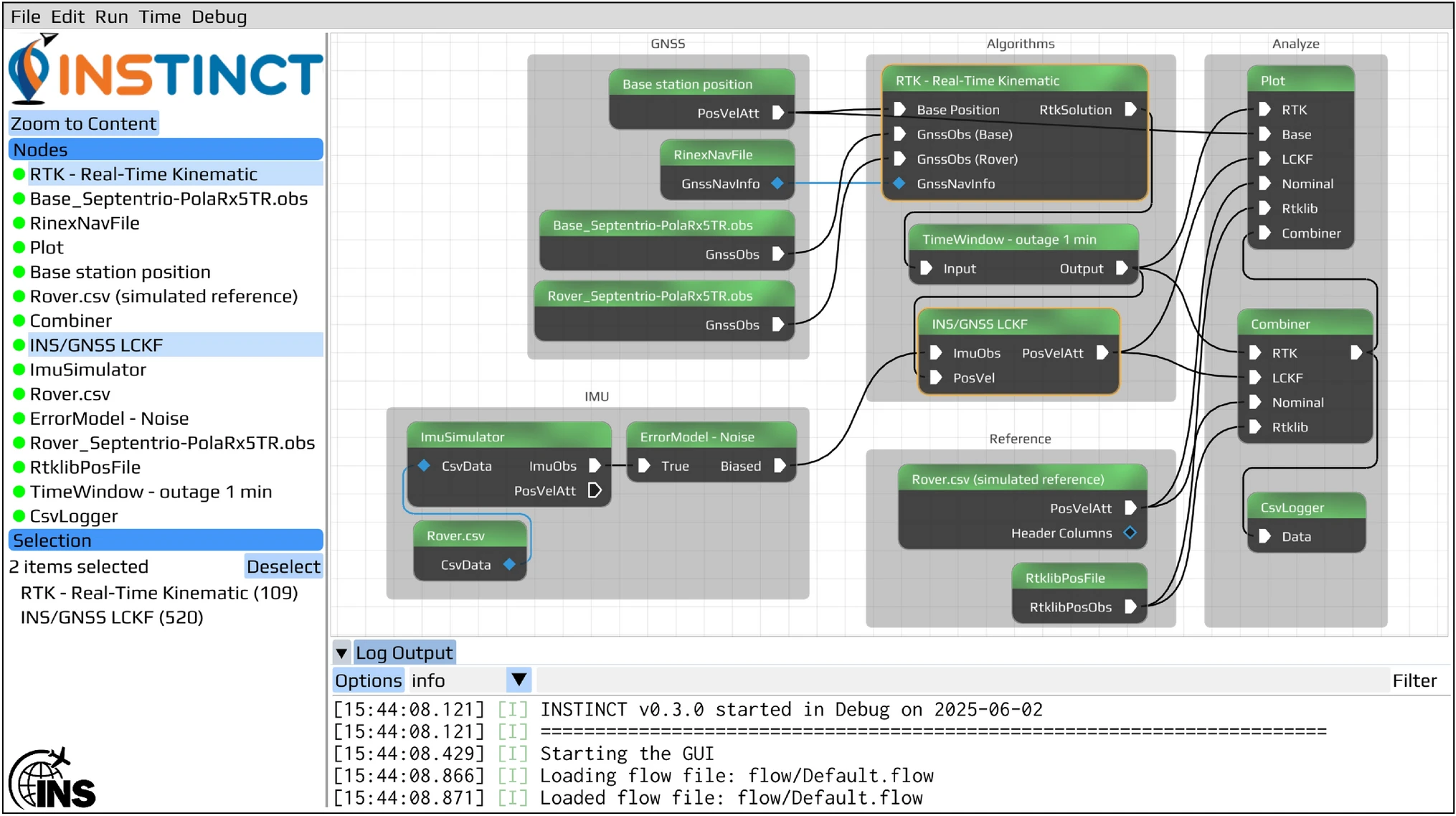Open the info log level dropdown
This screenshot has width=1456, height=816.
click(x=470, y=680)
